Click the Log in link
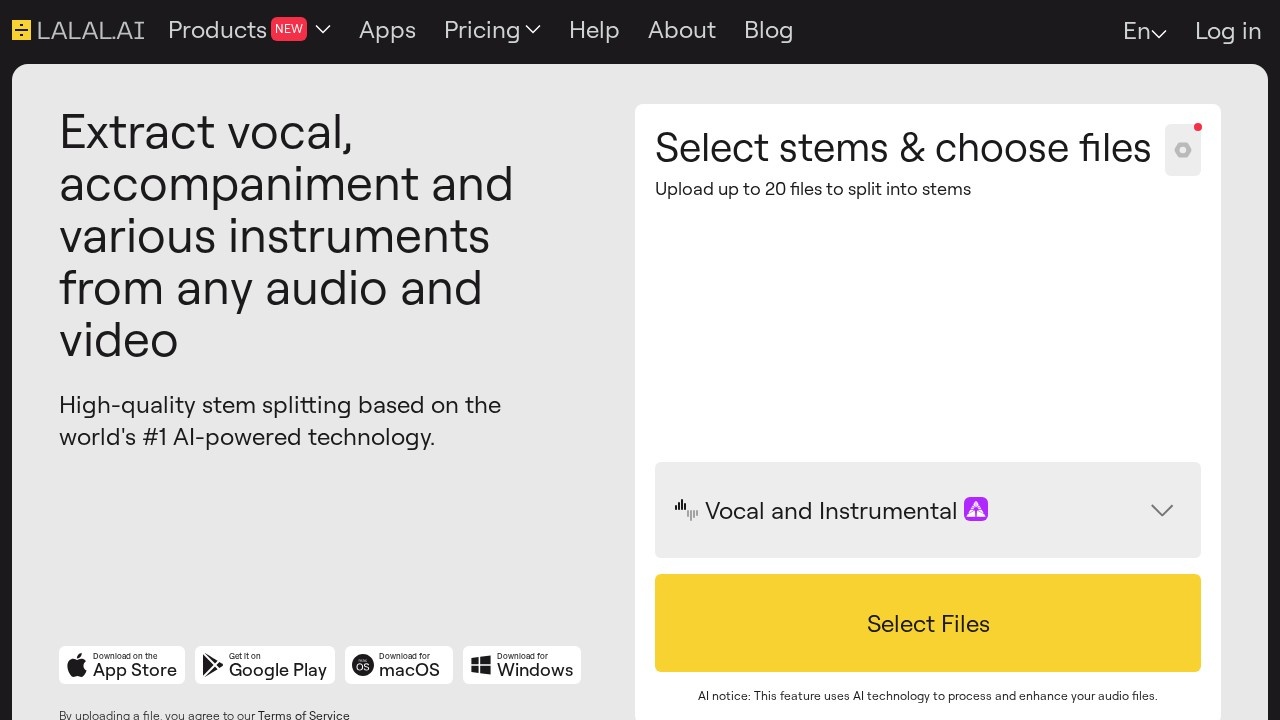This screenshot has height=720, width=1280. tap(1228, 31)
